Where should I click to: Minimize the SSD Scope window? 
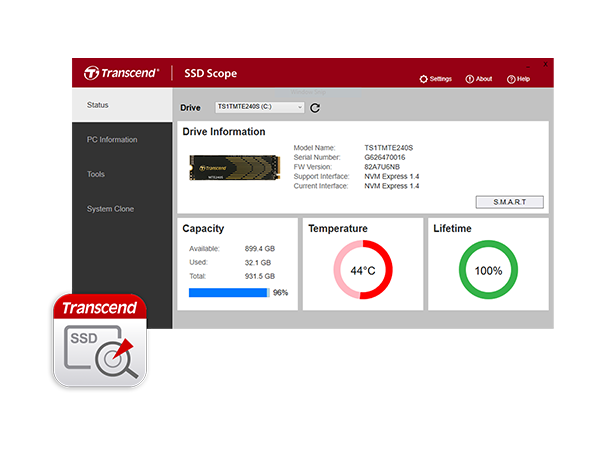point(528,67)
